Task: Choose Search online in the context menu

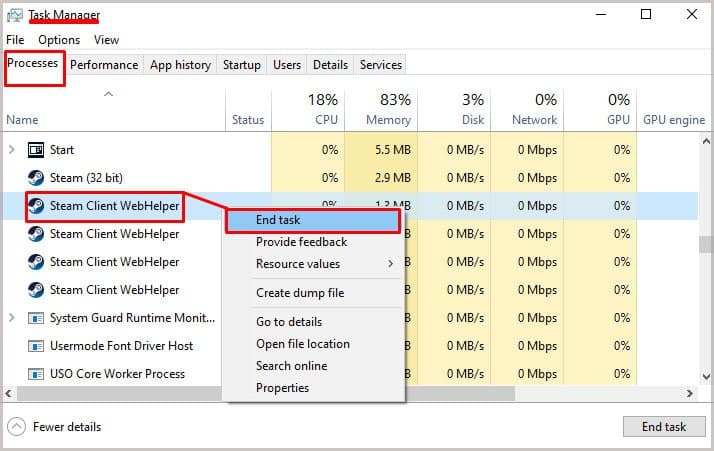Action: 313,366
